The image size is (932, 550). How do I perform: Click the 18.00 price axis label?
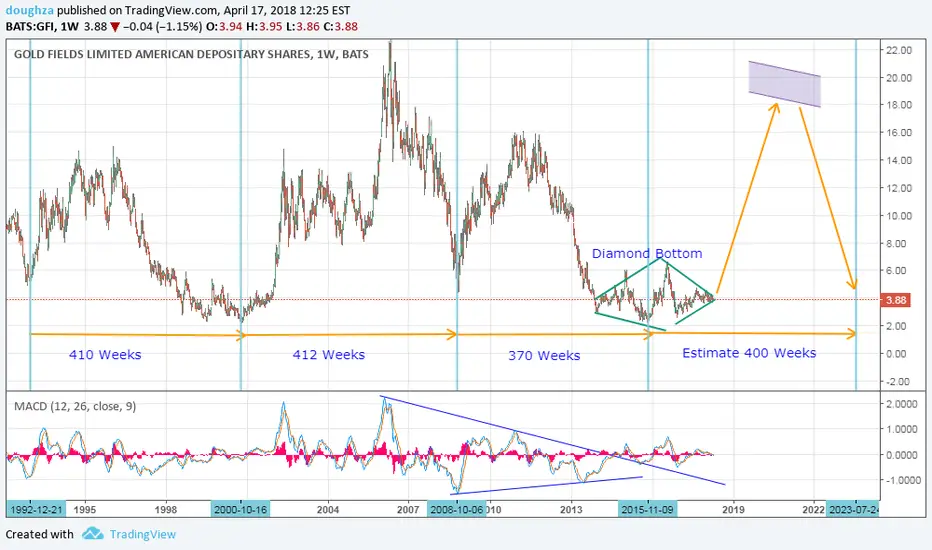click(899, 105)
